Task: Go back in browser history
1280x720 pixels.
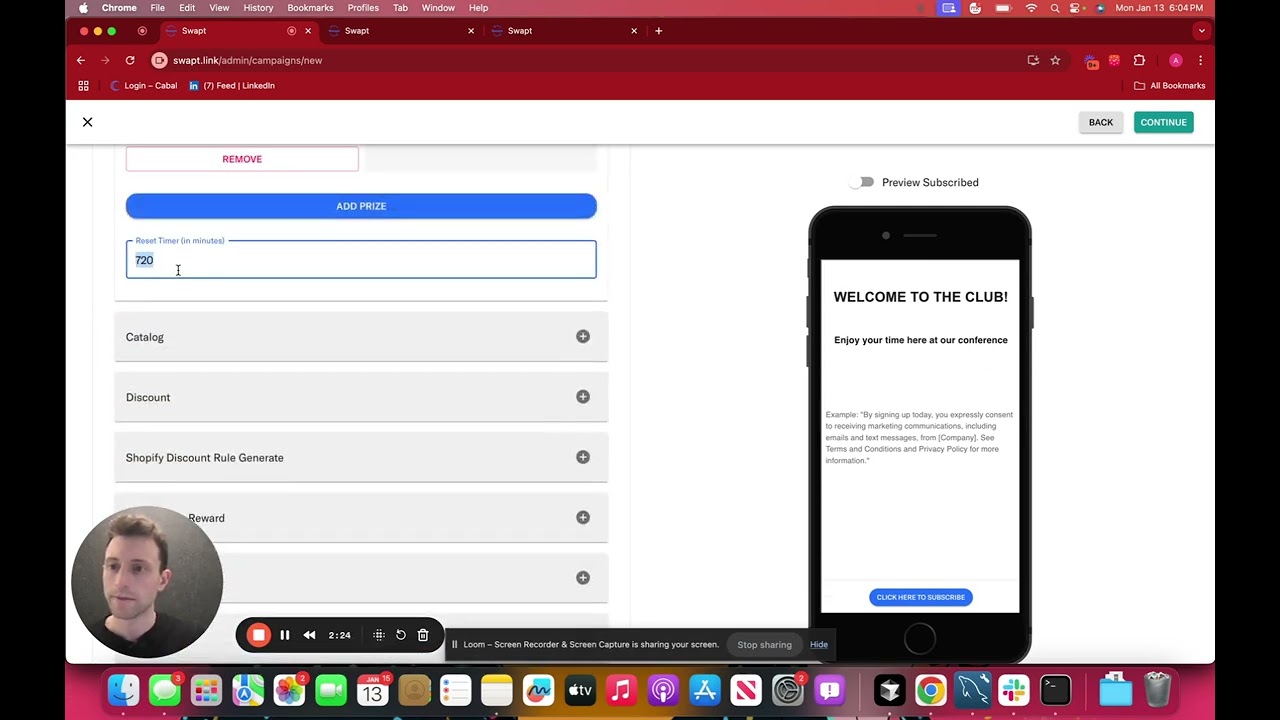Action: 81,60
